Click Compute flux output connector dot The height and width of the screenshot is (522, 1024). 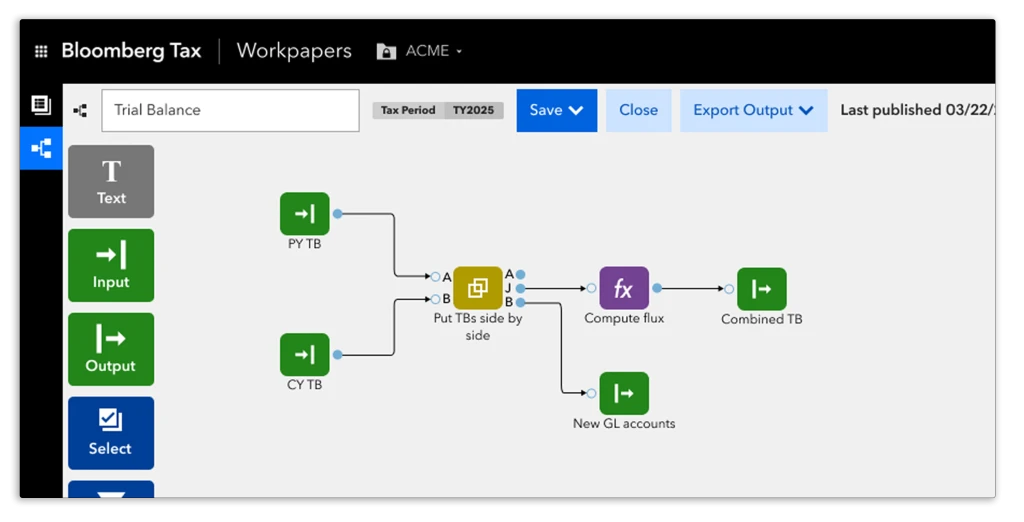point(657,288)
